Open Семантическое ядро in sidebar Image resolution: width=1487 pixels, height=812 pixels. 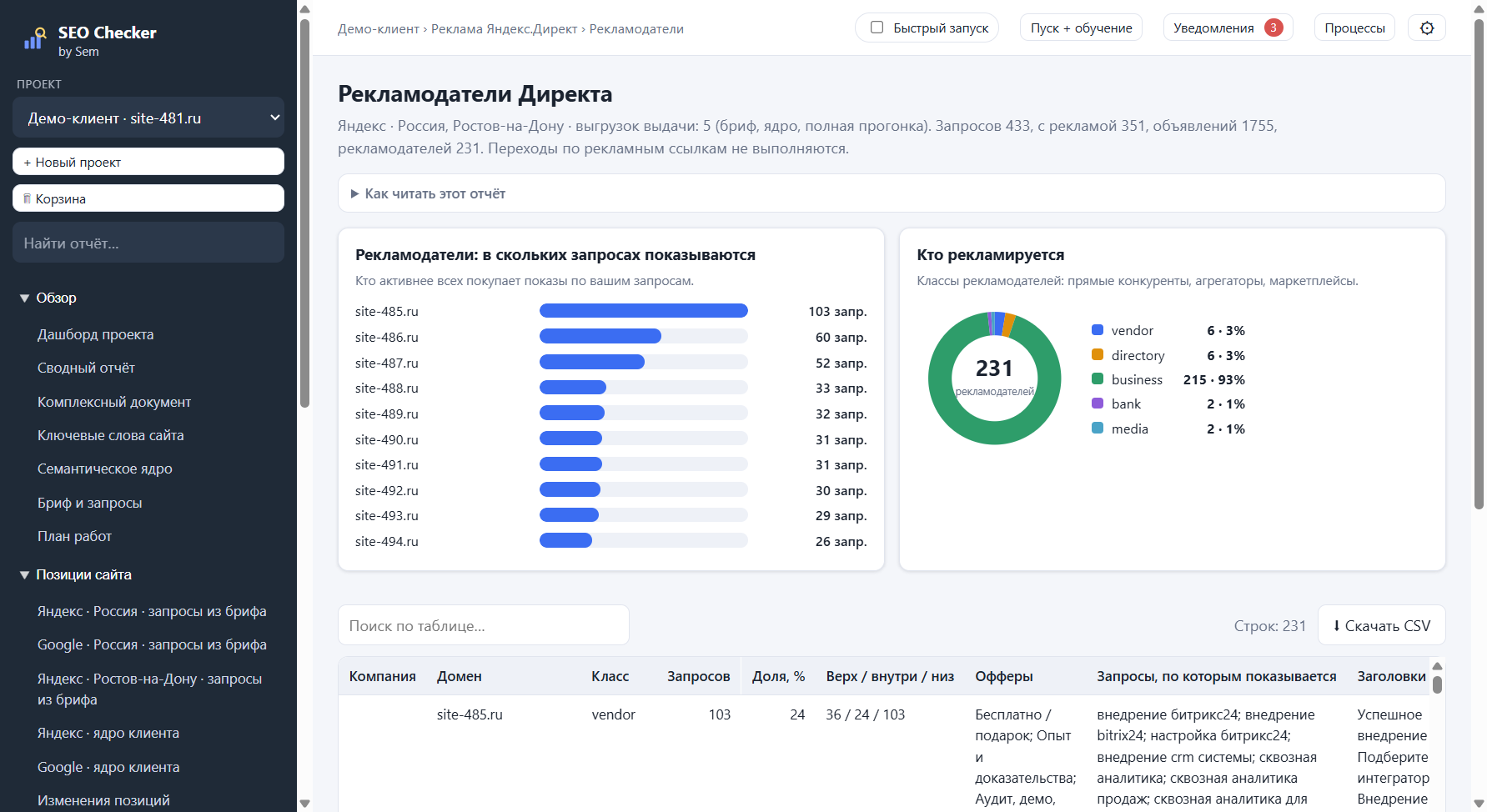pos(105,469)
